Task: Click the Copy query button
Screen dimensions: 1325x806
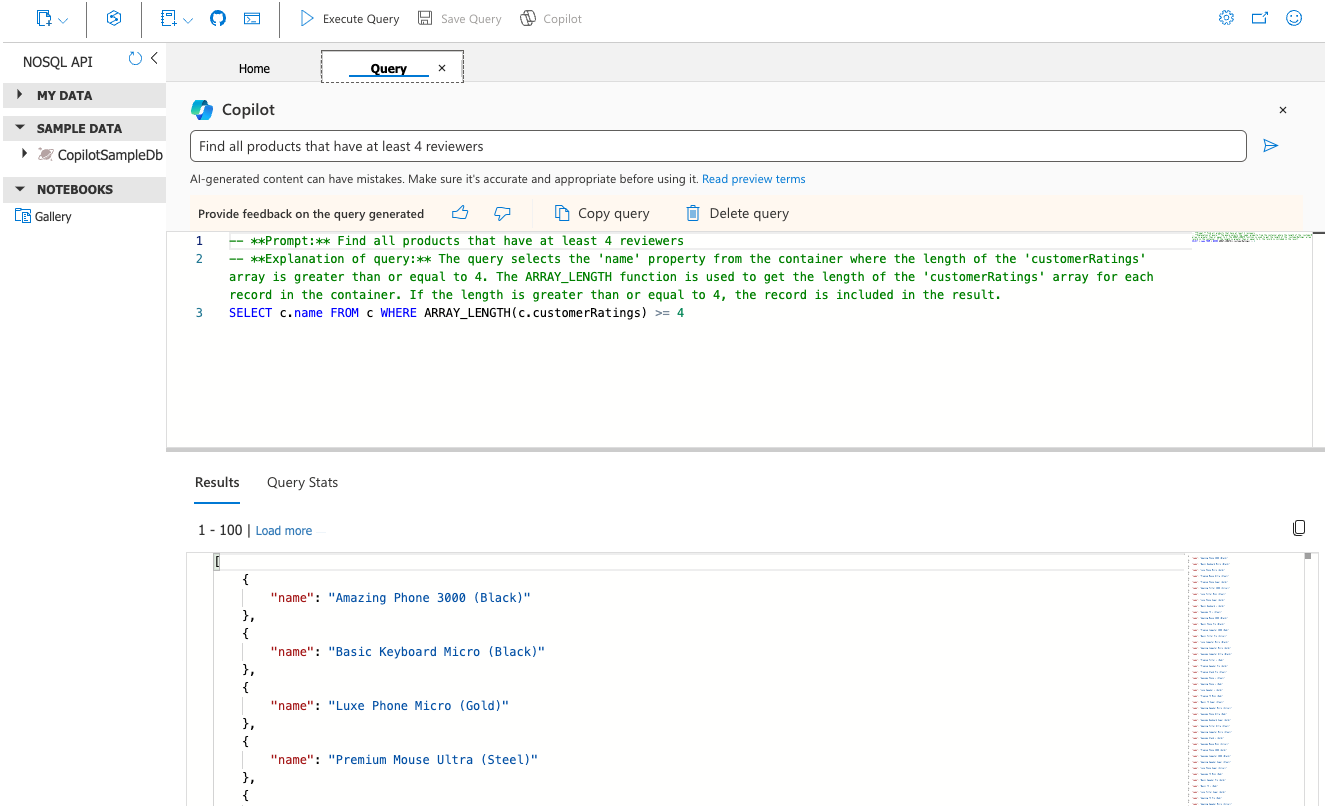Action: click(x=602, y=213)
